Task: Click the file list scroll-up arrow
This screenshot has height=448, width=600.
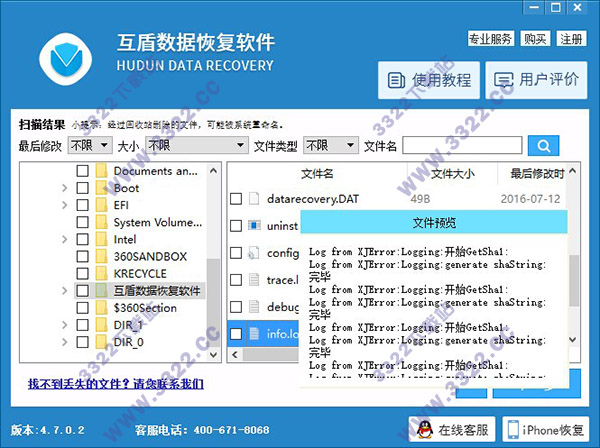Action: coord(572,171)
